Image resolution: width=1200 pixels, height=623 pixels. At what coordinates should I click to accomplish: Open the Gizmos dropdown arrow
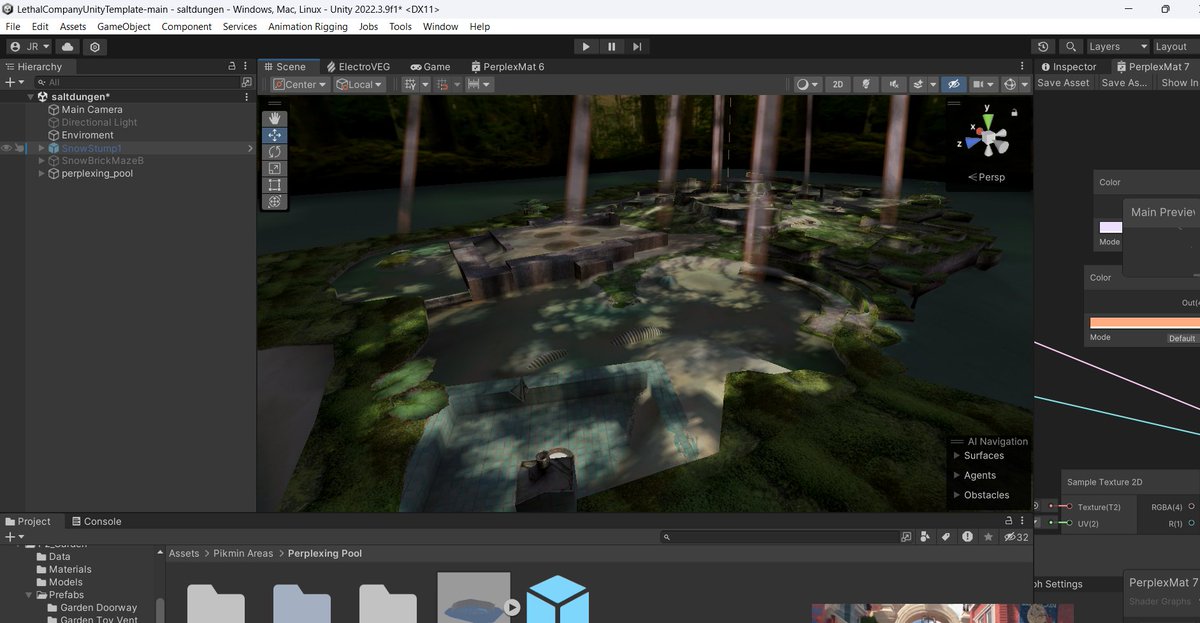click(1024, 84)
